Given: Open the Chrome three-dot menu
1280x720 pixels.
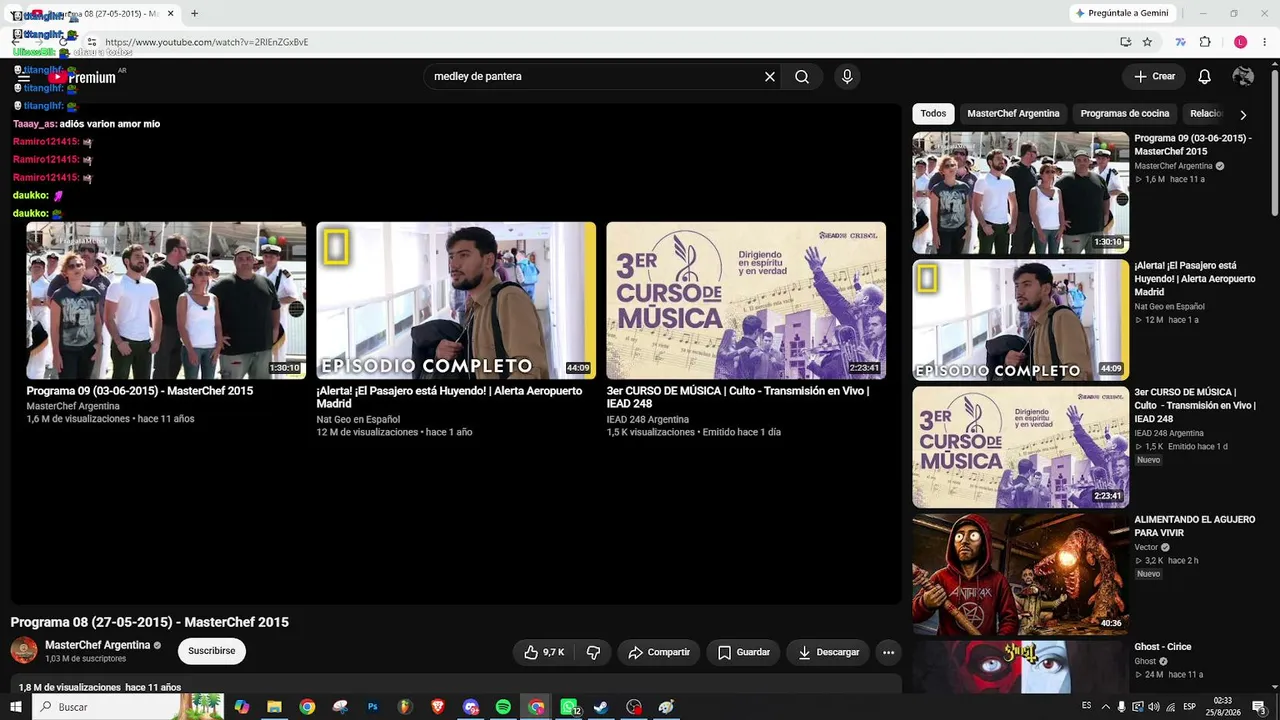Looking at the screenshot, I should coord(1265,42).
